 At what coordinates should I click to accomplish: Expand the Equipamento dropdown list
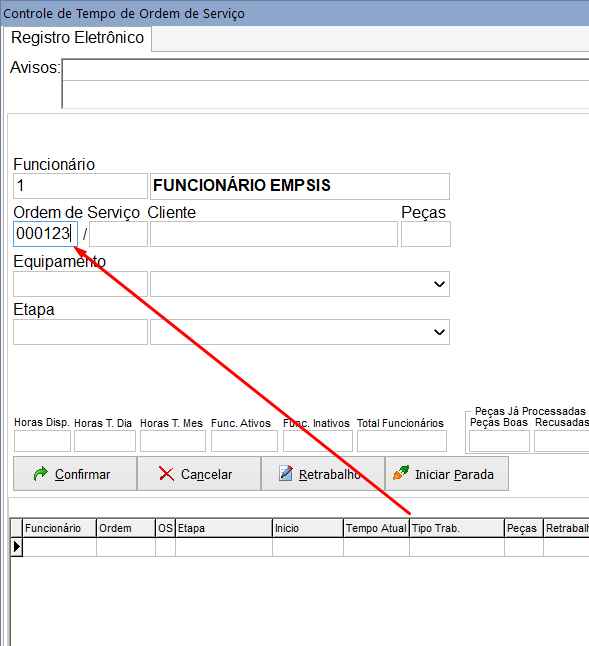pos(439,284)
